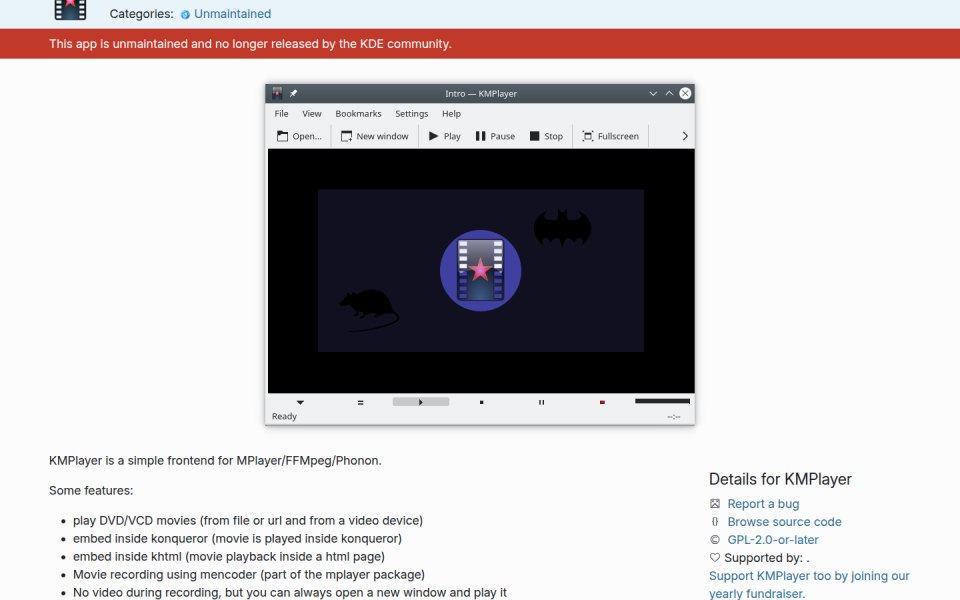Open the Report a bug link
Image resolution: width=960 pixels, height=600 pixels.
point(763,504)
